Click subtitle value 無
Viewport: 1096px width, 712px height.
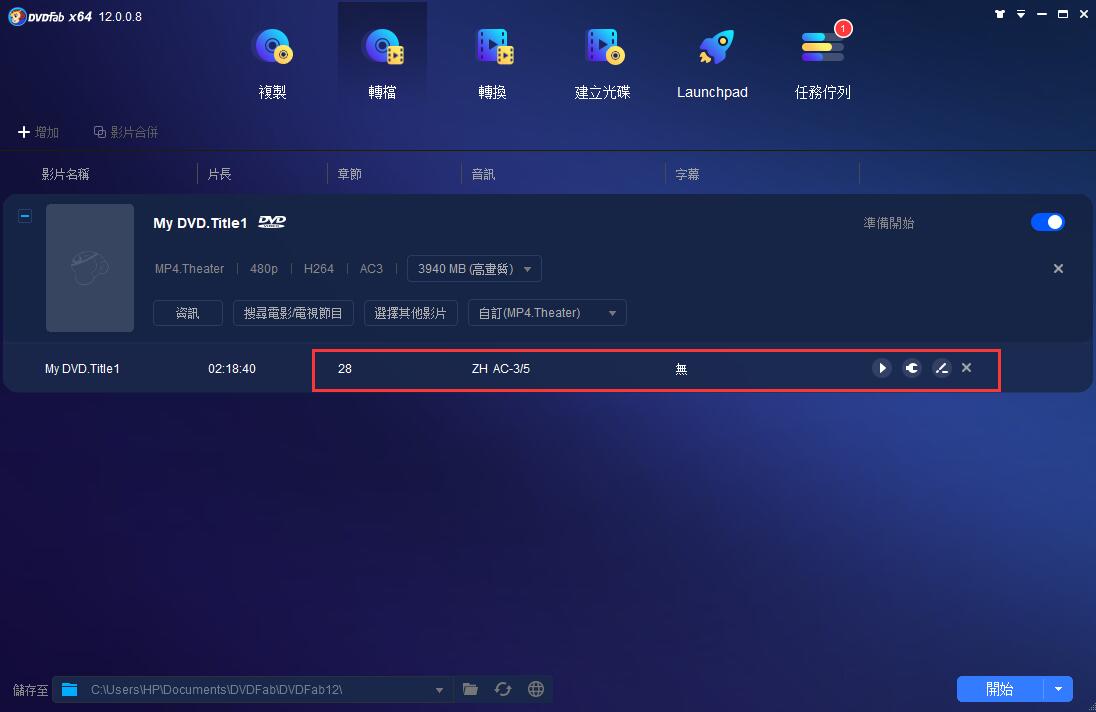pyautogui.click(x=682, y=369)
